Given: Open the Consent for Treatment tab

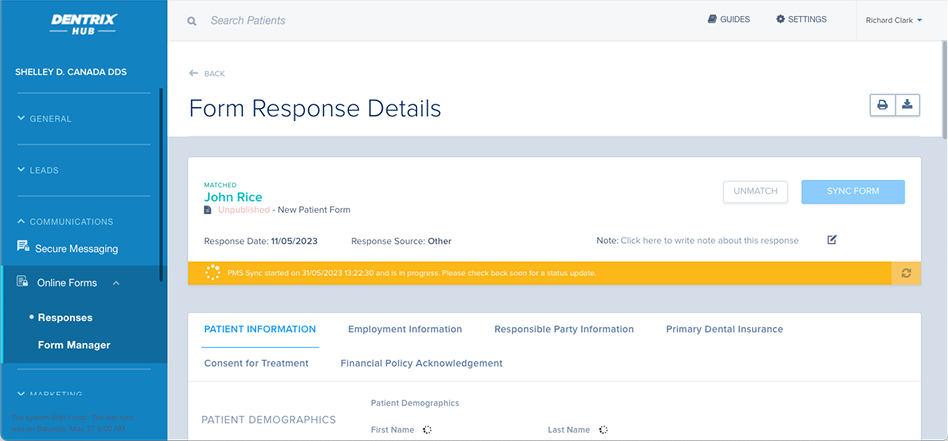Looking at the screenshot, I should [256, 364].
